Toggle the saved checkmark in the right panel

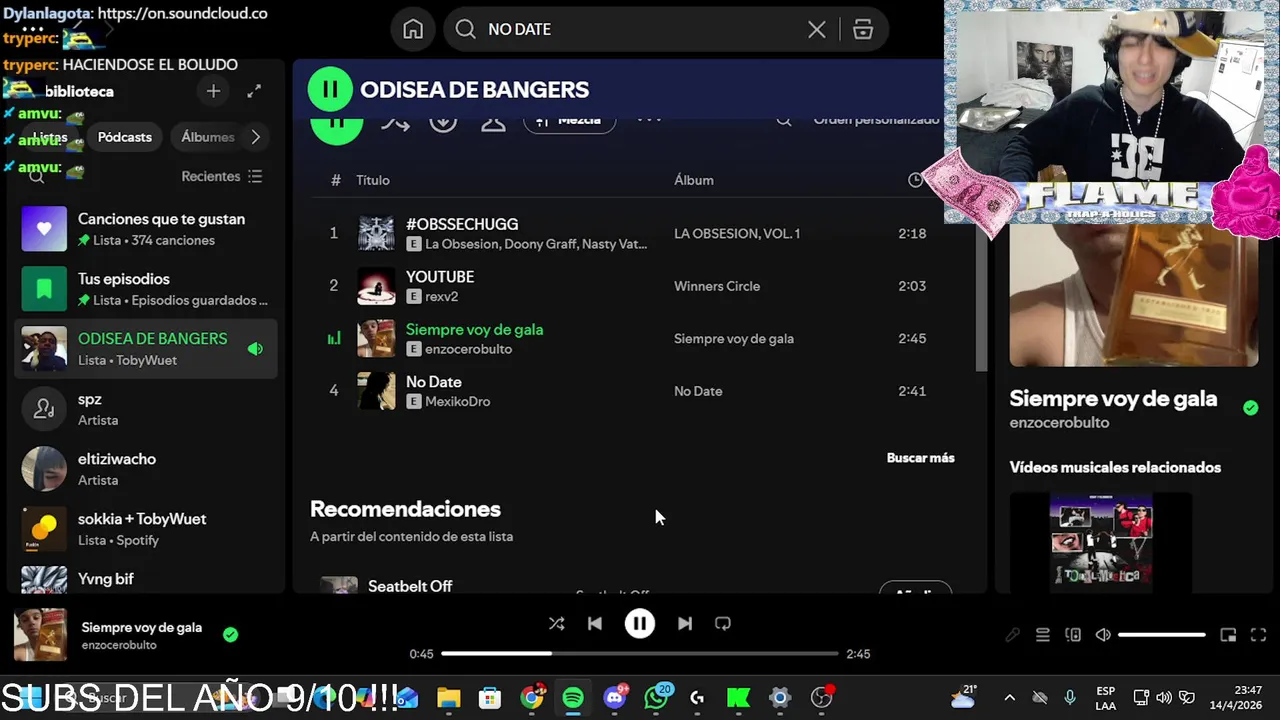point(1250,408)
